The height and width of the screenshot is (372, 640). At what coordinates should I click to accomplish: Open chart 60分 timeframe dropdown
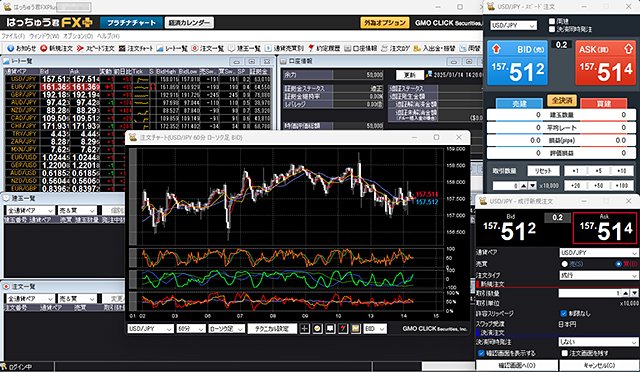click(191, 329)
